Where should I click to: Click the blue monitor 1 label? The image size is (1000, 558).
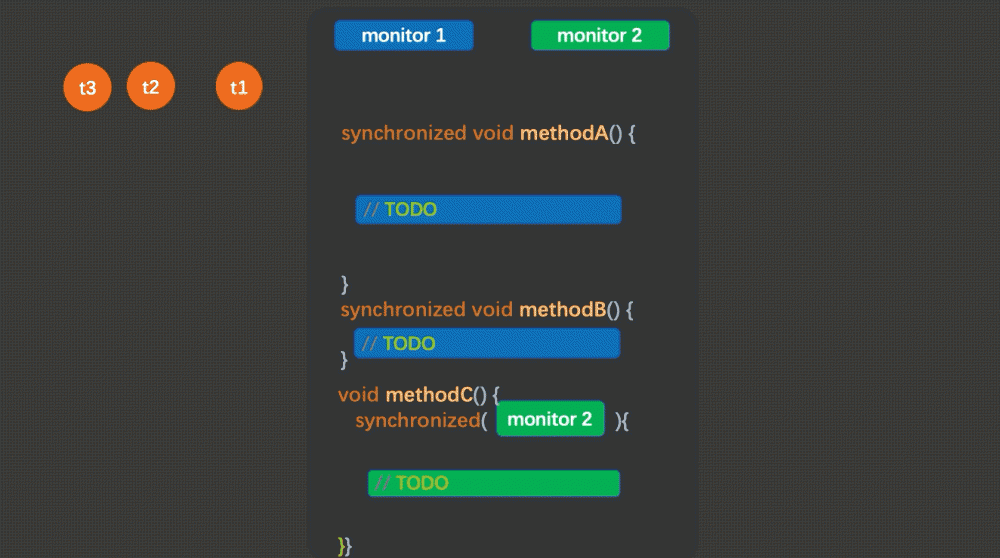[x=403, y=36]
